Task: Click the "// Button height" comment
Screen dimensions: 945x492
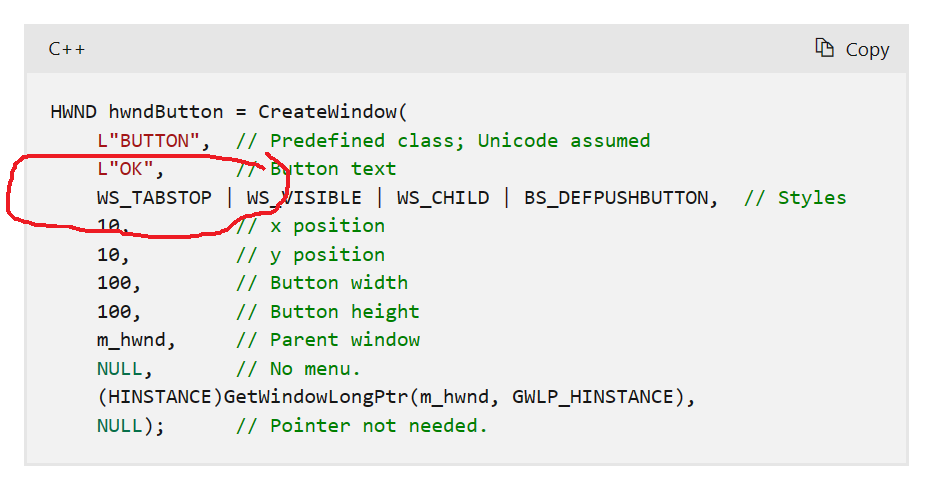Action: point(328,311)
